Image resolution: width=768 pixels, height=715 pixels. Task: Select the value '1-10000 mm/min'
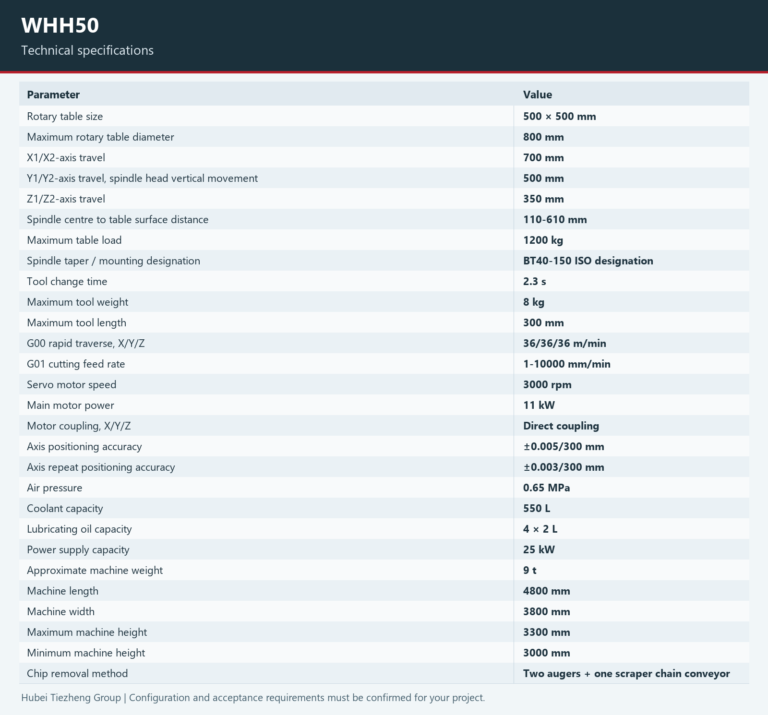567,364
